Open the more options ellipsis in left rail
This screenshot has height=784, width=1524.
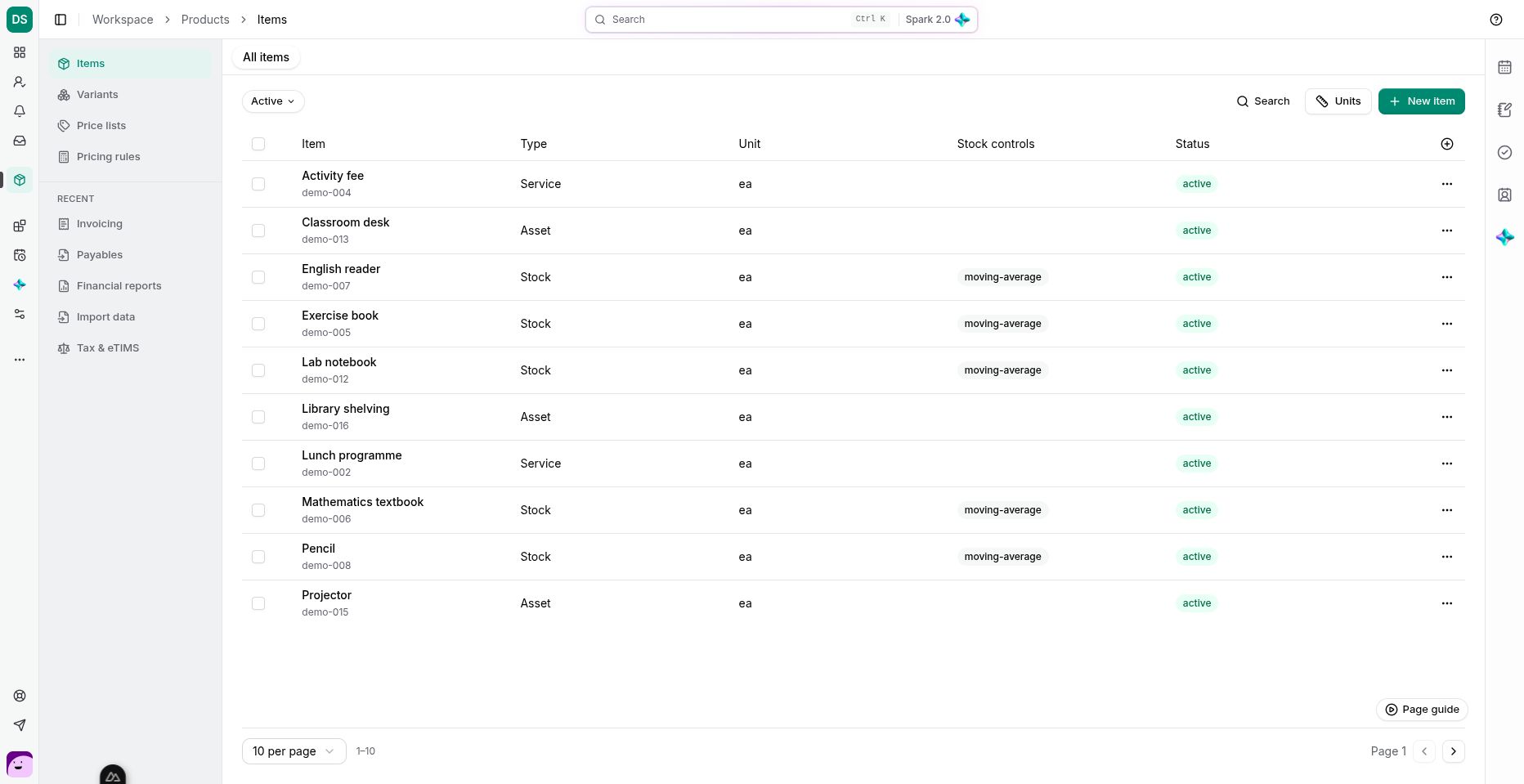tap(20, 360)
